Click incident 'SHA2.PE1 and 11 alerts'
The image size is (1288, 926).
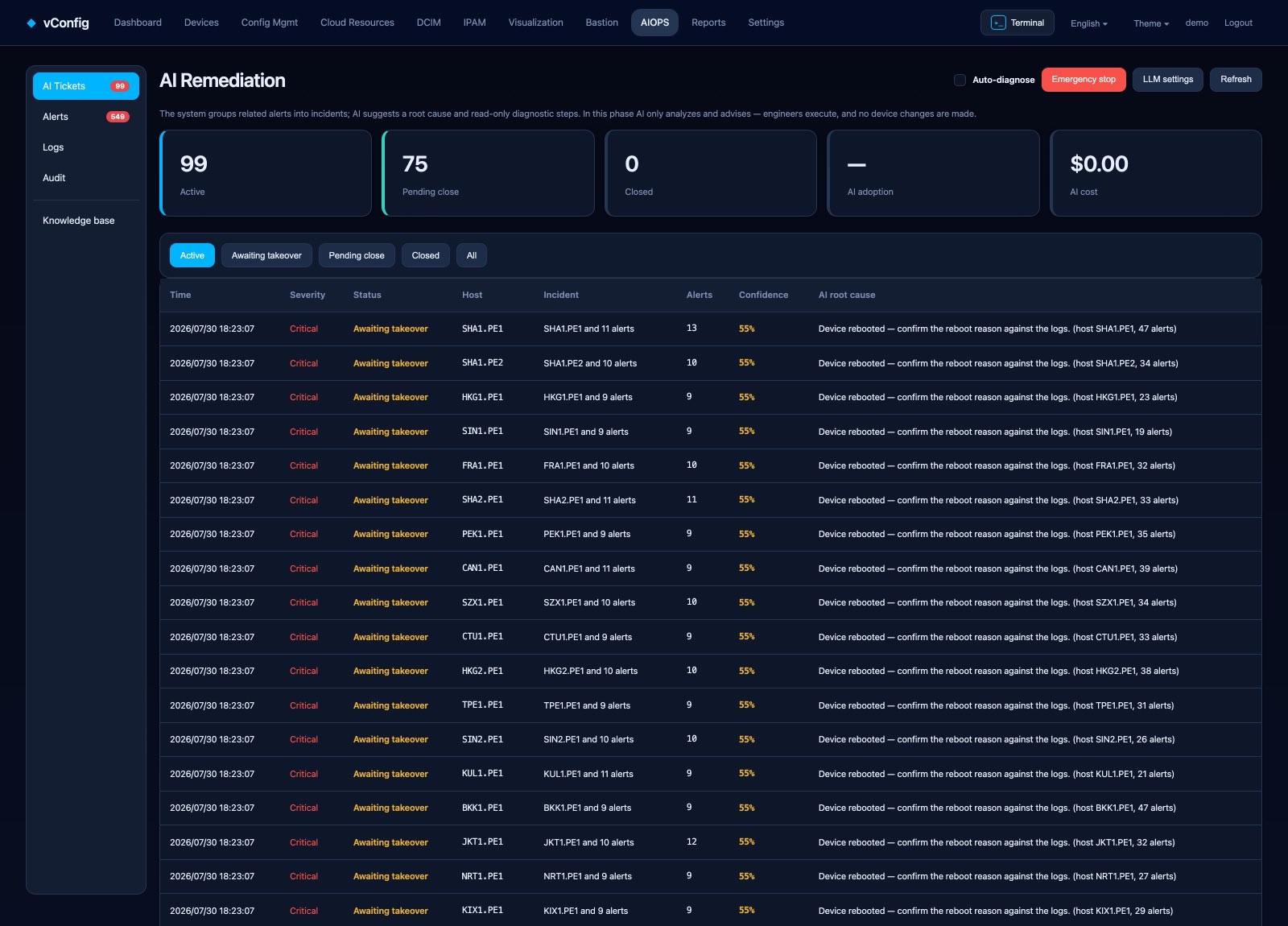pos(589,500)
